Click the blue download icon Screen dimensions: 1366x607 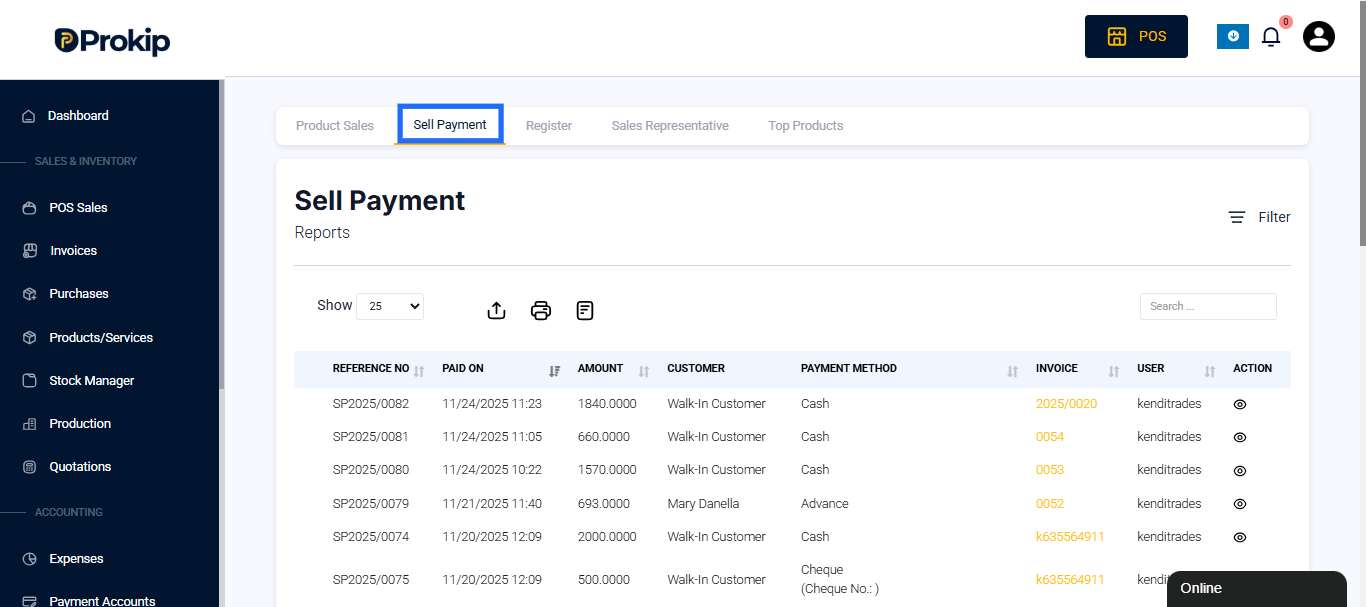click(x=1233, y=36)
